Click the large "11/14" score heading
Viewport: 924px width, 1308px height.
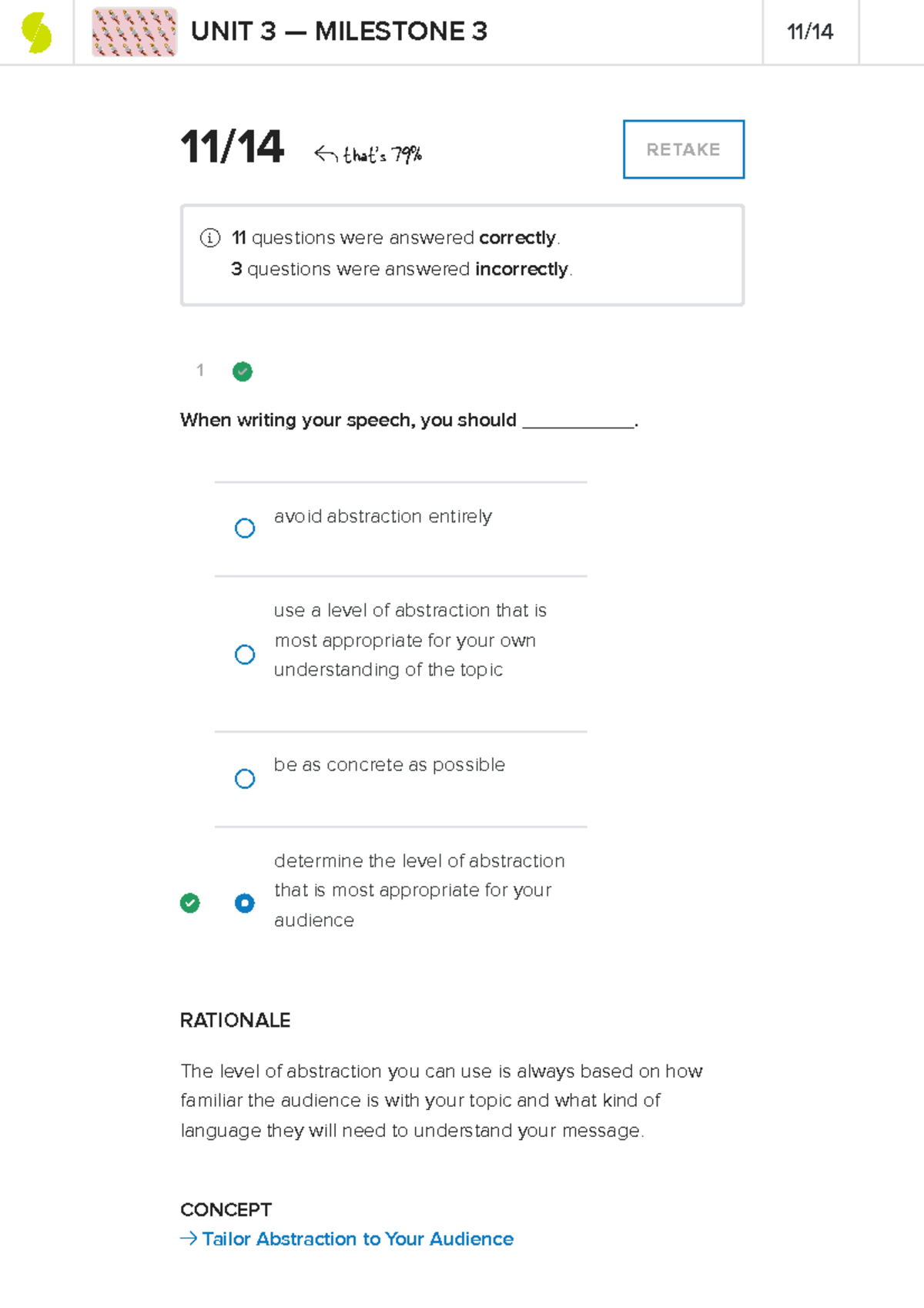coord(232,146)
